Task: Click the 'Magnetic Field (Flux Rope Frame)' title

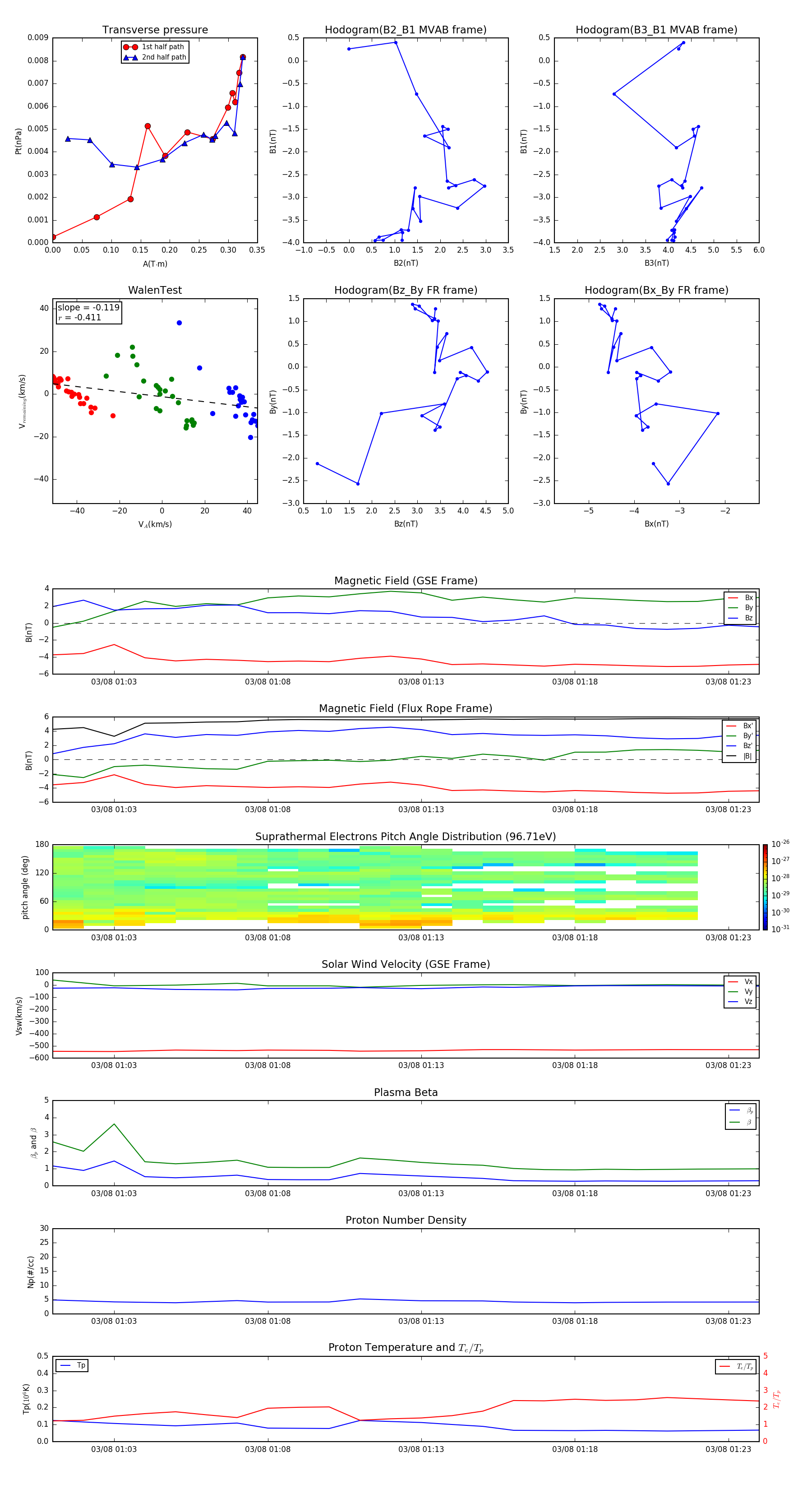Action: (406, 709)
